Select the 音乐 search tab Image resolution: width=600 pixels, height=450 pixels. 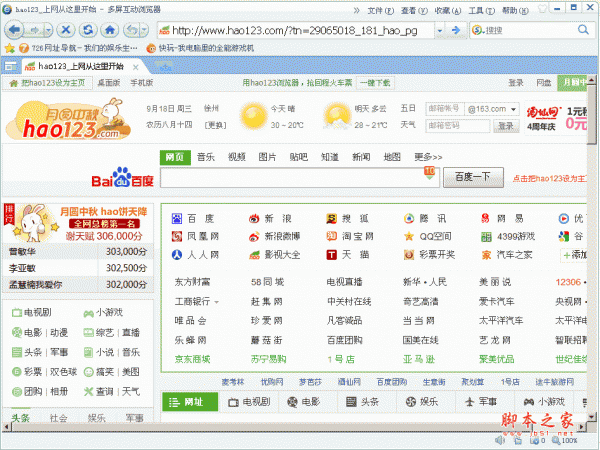pos(206,157)
